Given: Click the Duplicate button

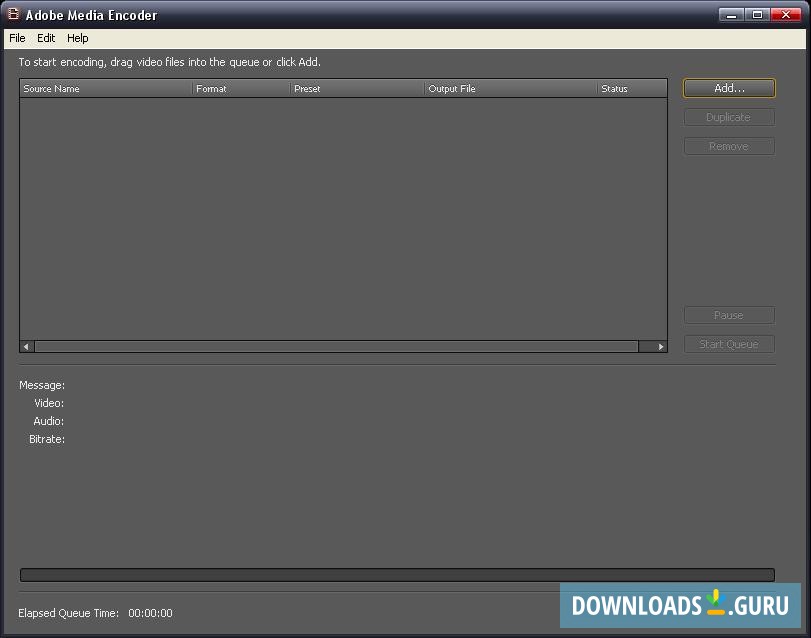Looking at the screenshot, I should pyautogui.click(x=729, y=117).
